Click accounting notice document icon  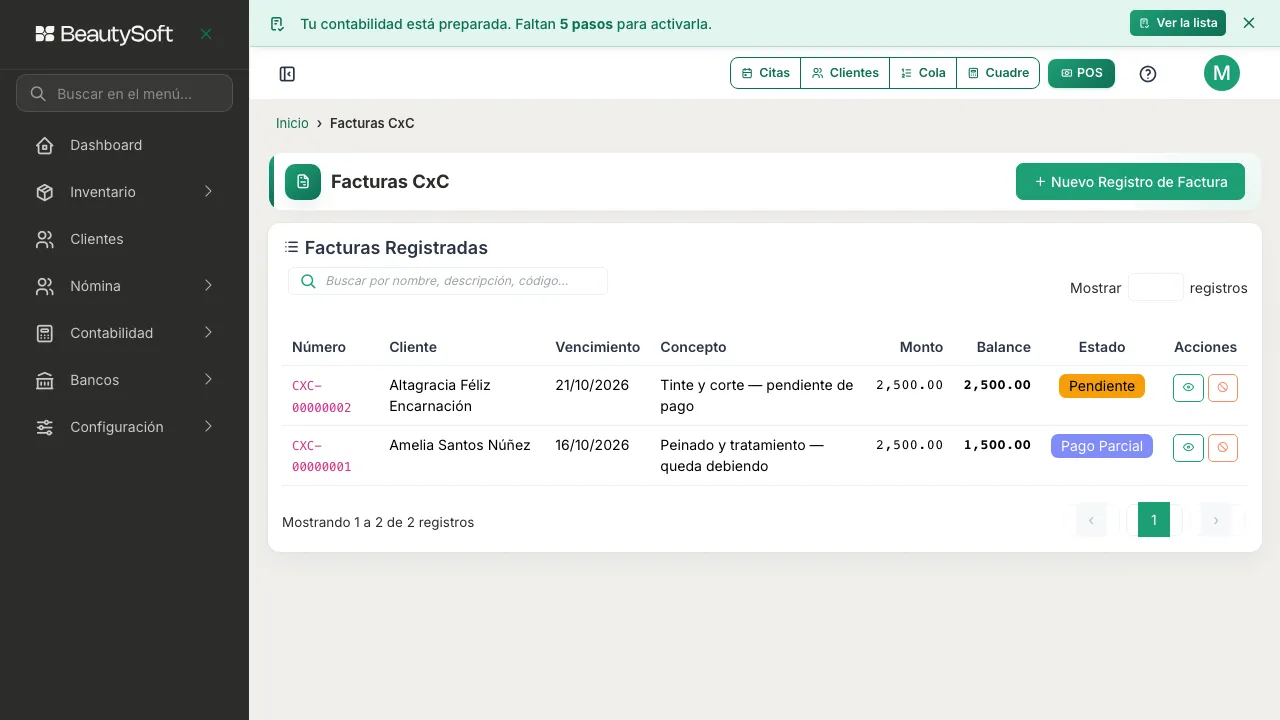[277, 23]
